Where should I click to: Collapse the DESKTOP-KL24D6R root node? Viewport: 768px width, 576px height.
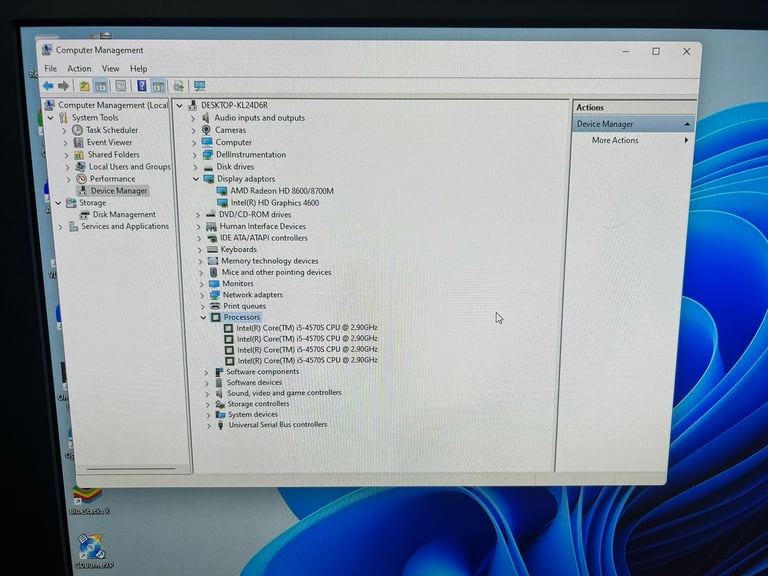click(180, 105)
